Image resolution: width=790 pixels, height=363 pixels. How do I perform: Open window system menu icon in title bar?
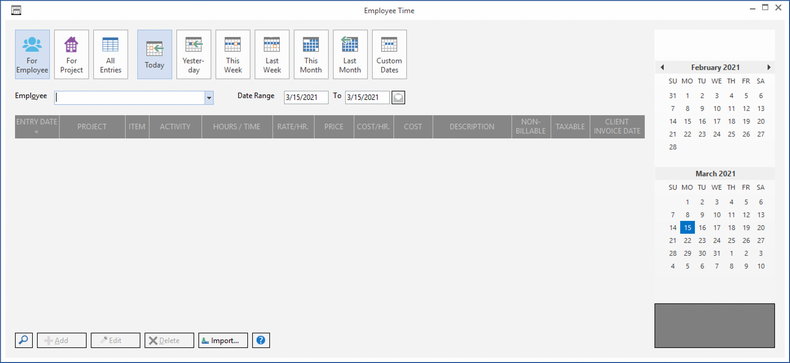coord(17,10)
